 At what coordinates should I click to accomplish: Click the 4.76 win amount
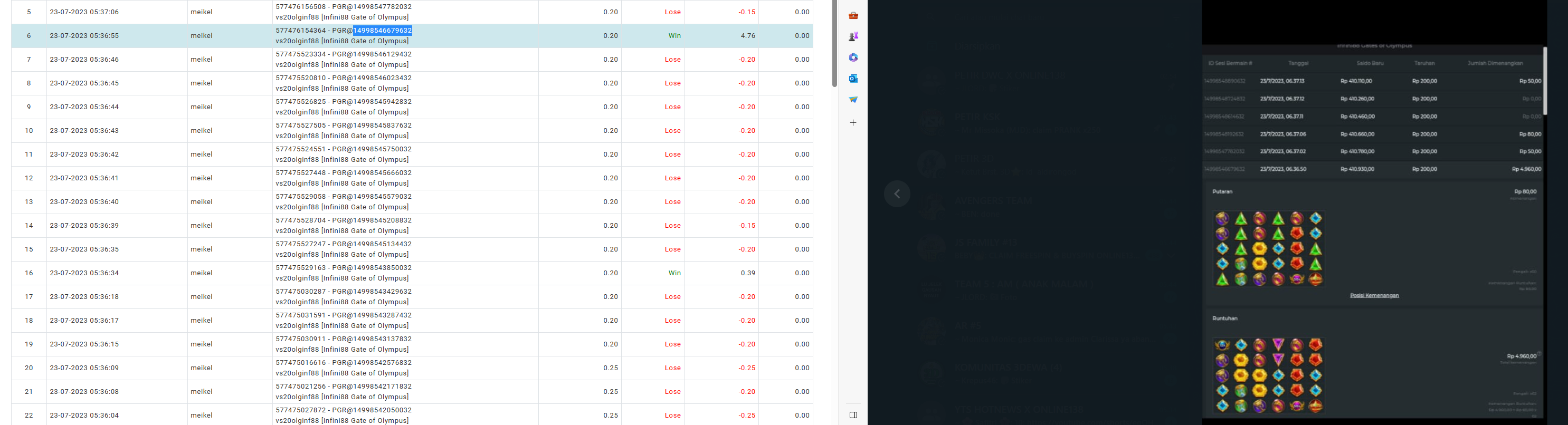click(748, 36)
